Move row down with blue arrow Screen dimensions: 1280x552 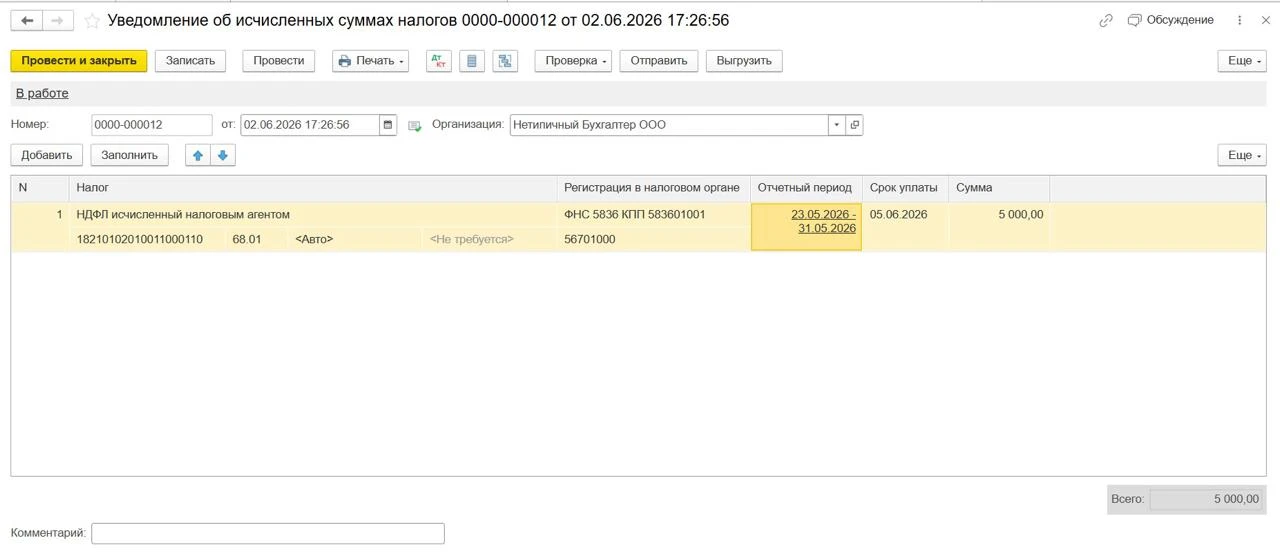pos(223,155)
